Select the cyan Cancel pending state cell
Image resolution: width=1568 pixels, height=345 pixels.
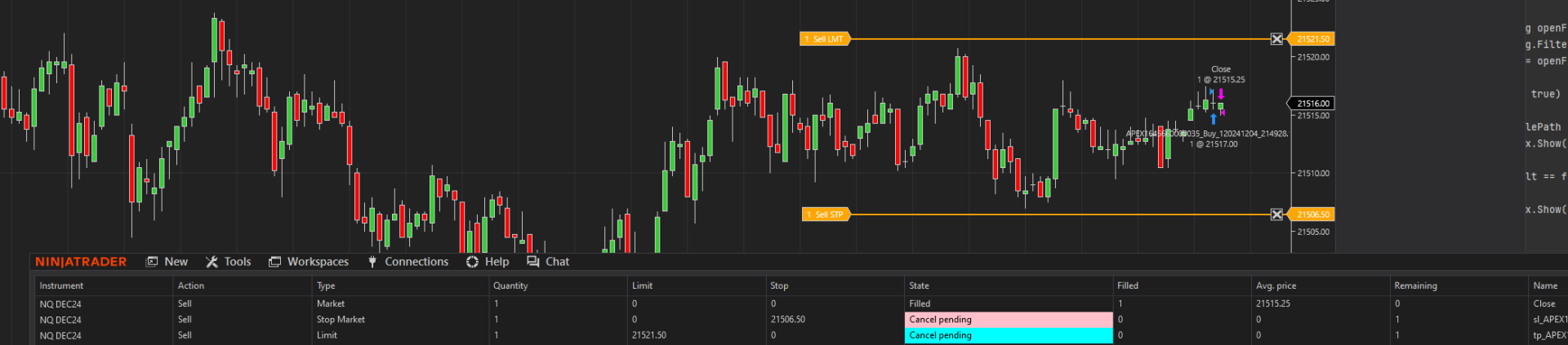coord(1009,335)
